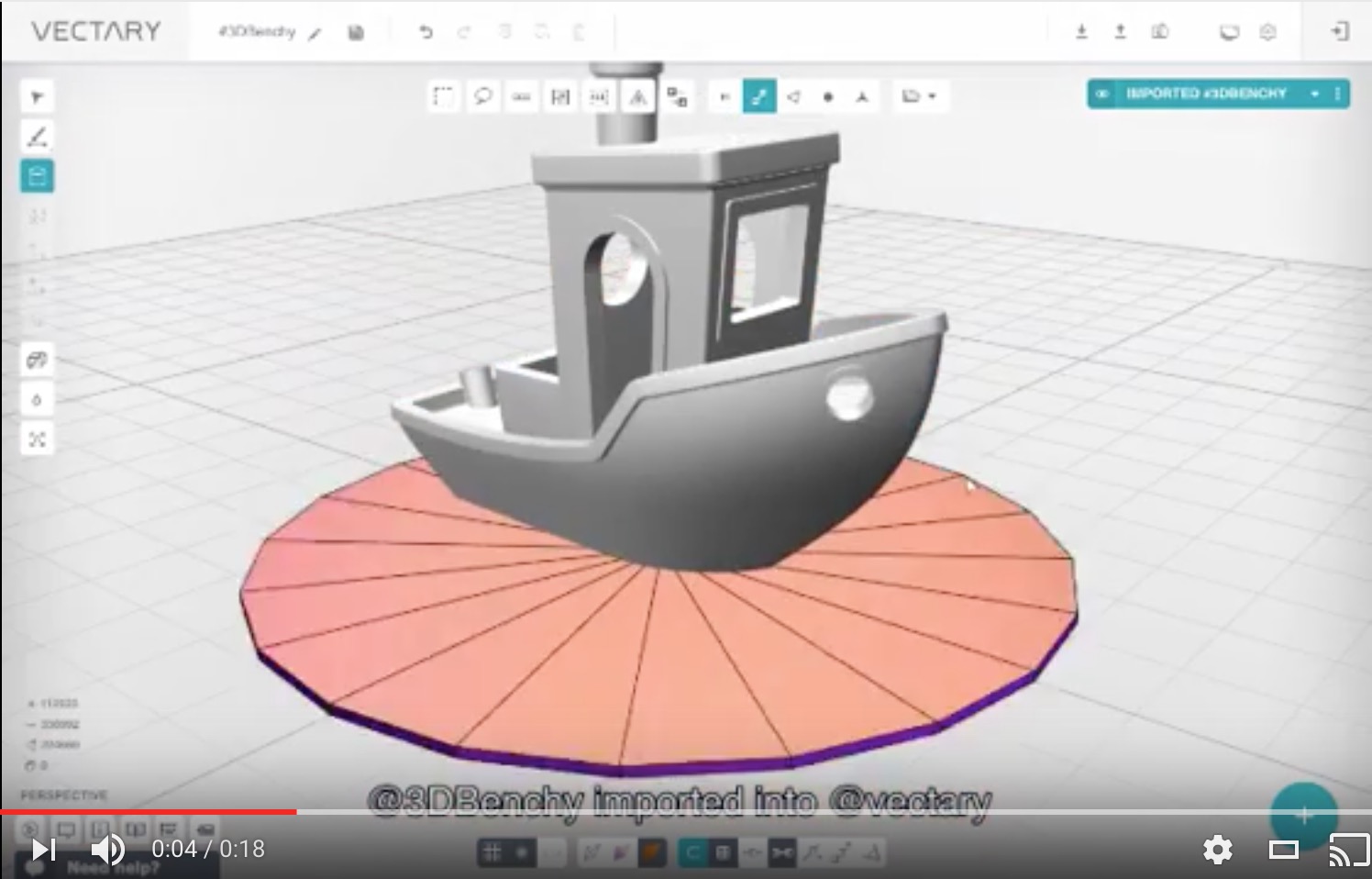This screenshot has width=1372, height=879.
Task: Select the draw line tool in left toolbar
Action: pyautogui.click(x=37, y=137)
